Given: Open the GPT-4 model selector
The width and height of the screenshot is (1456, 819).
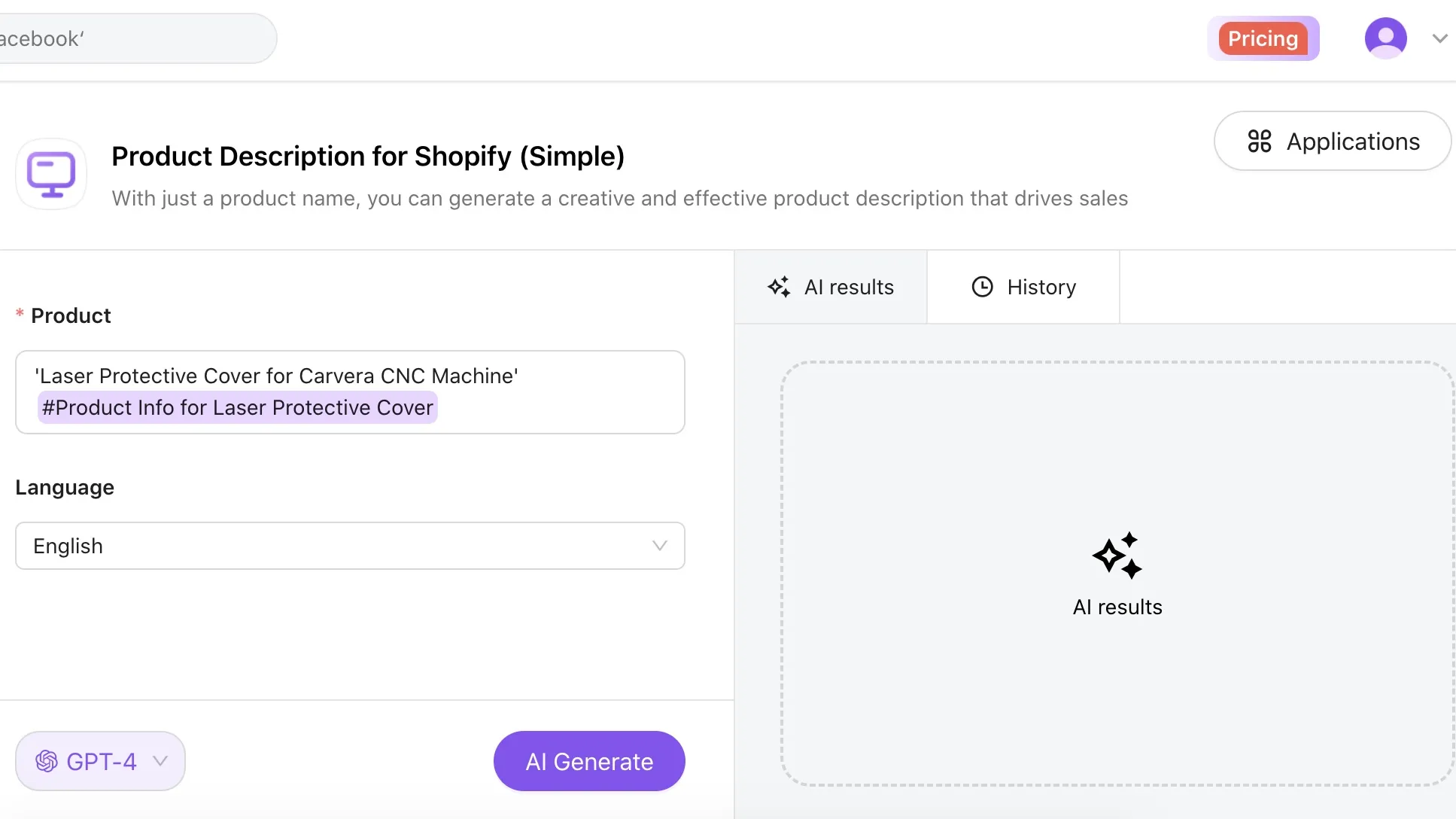Looking at the screenshot, I should click(x=100, y=761).
